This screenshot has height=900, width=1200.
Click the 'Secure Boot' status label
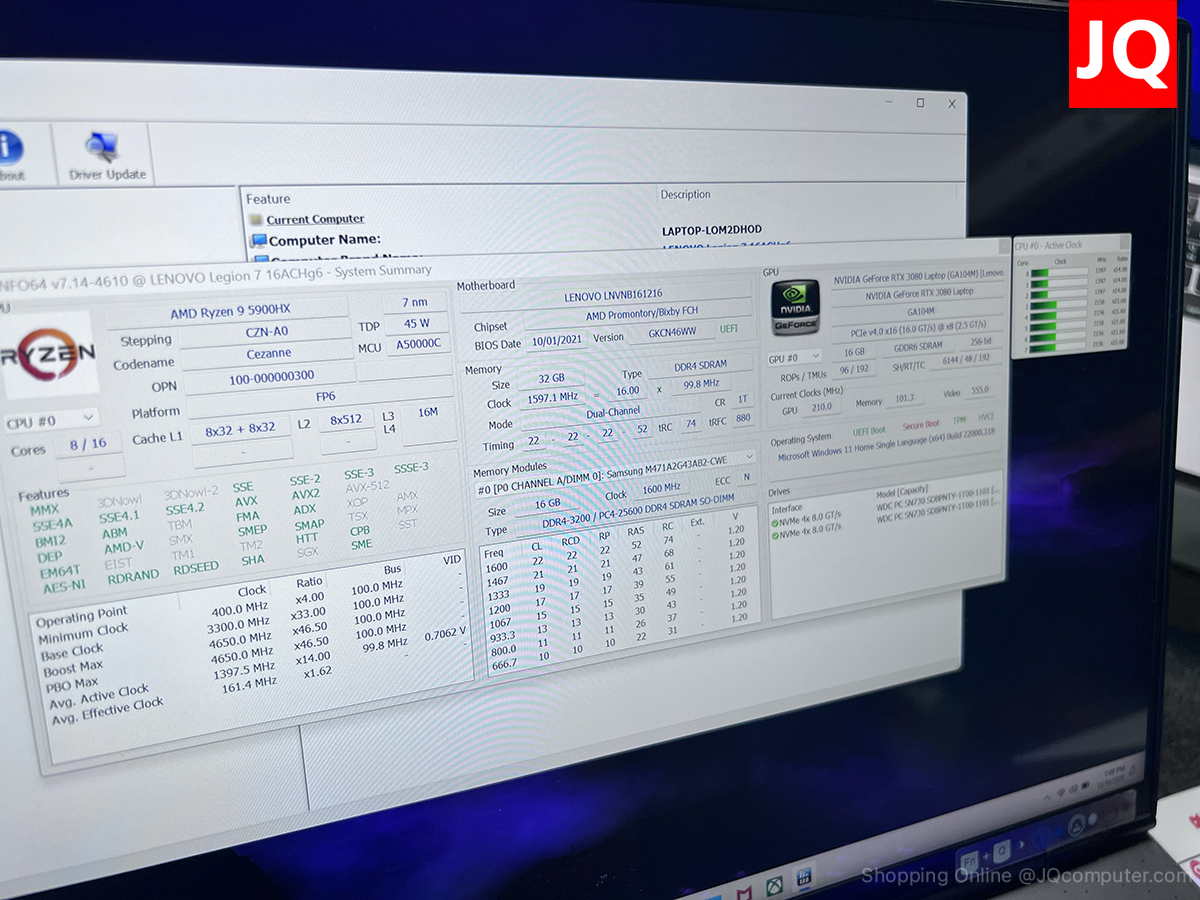tap(921, 425)
